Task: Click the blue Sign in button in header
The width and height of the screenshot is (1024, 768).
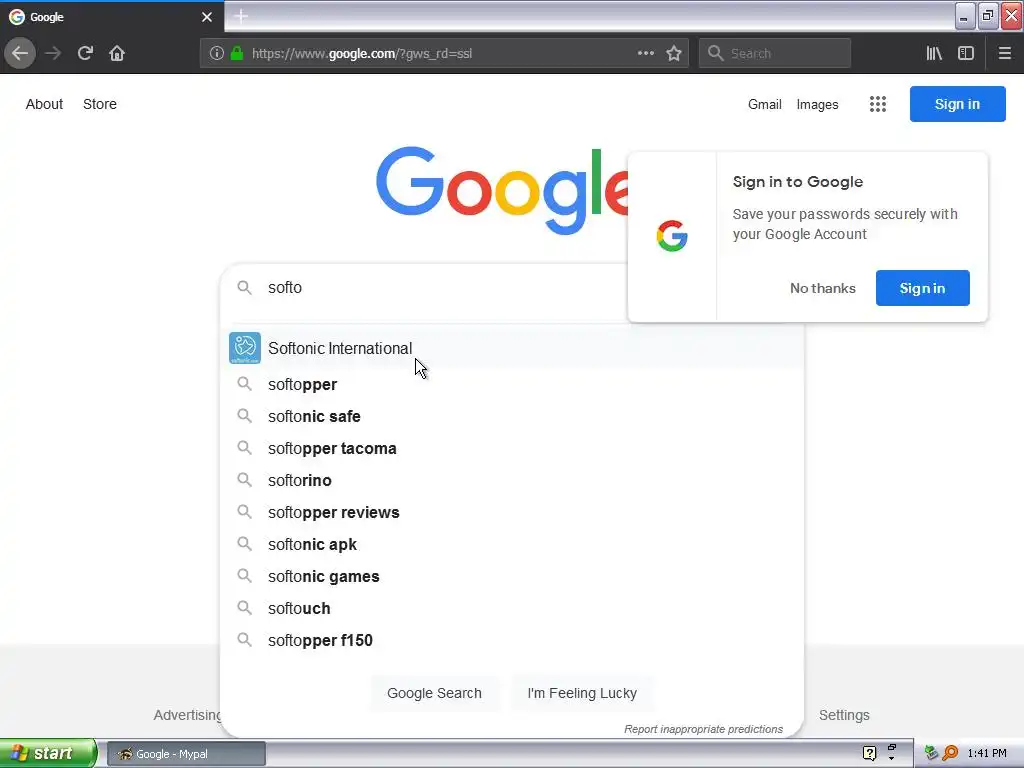Action: (x=957, y=104)
